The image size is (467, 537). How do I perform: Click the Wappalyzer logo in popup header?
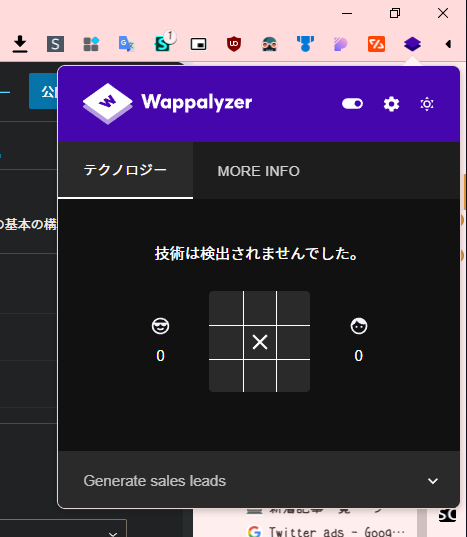167,103
